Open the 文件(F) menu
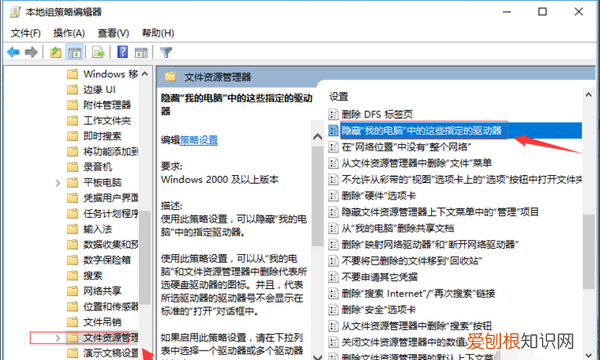This screenshot has width=600, height=360. (26, 33)
